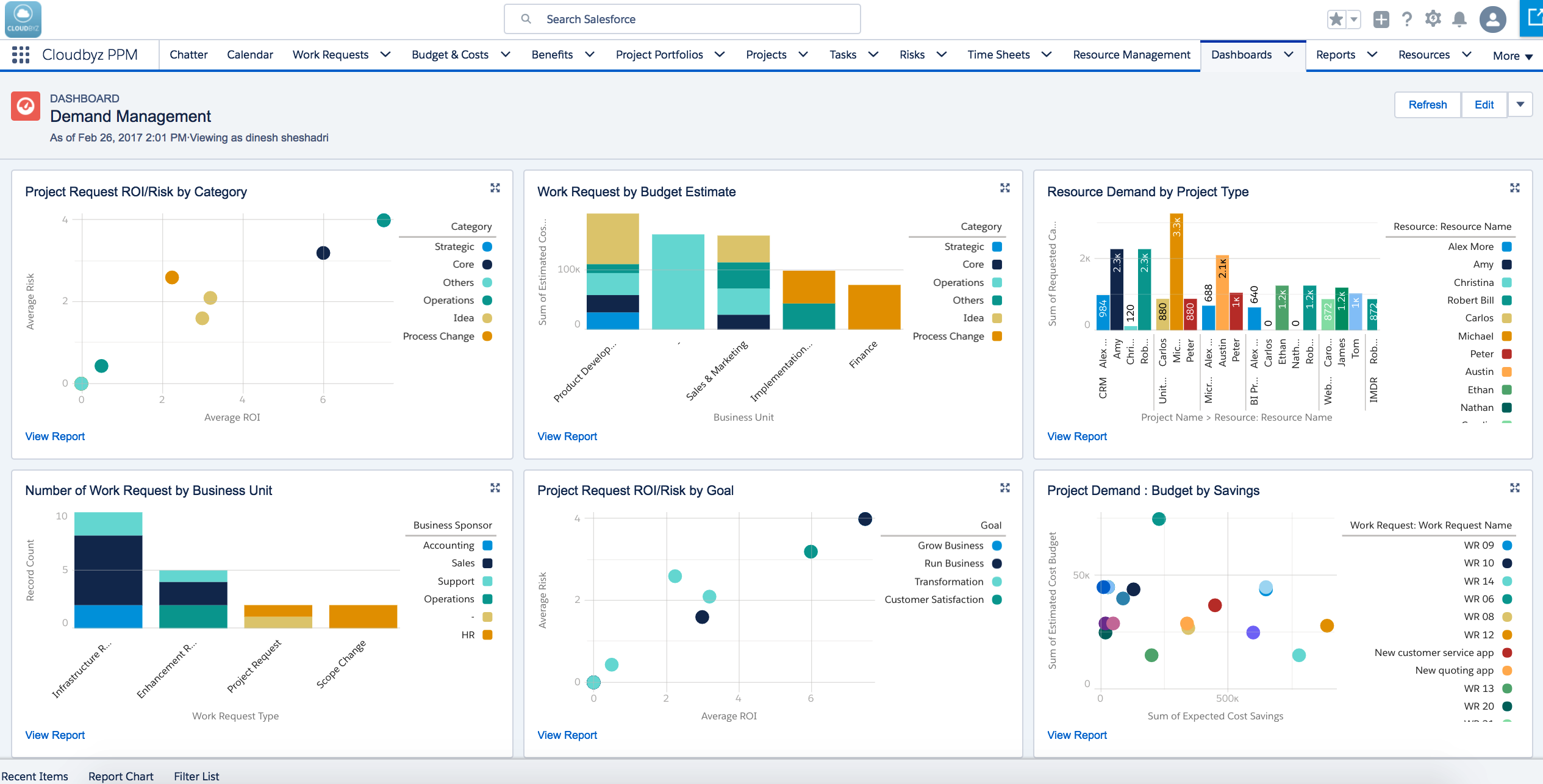Go to the Calendar tab

[x=250, y=55]
